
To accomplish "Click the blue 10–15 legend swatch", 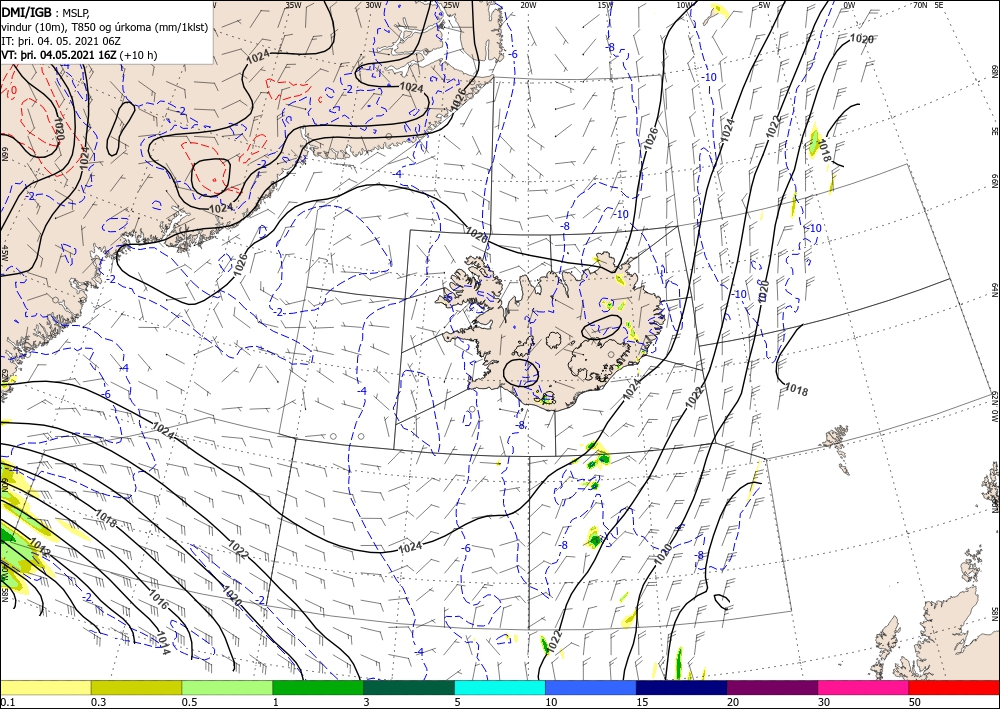I will pos(591,687).
